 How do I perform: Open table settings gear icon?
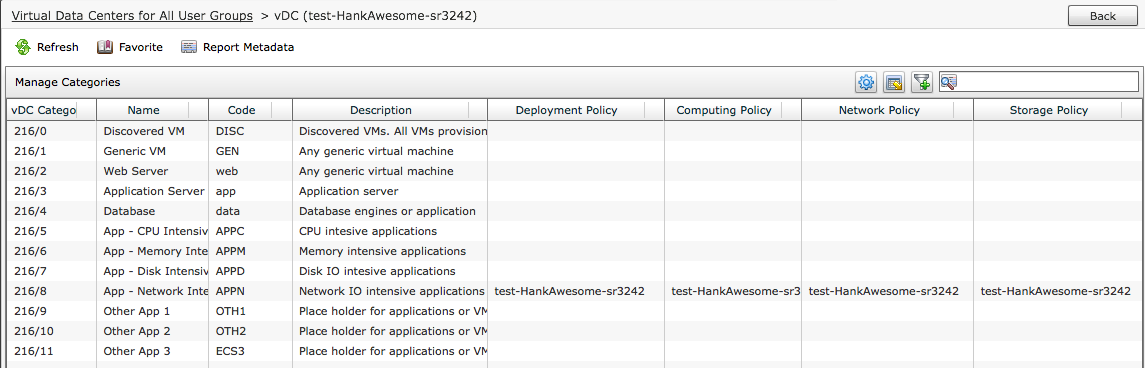click(866, 83)
